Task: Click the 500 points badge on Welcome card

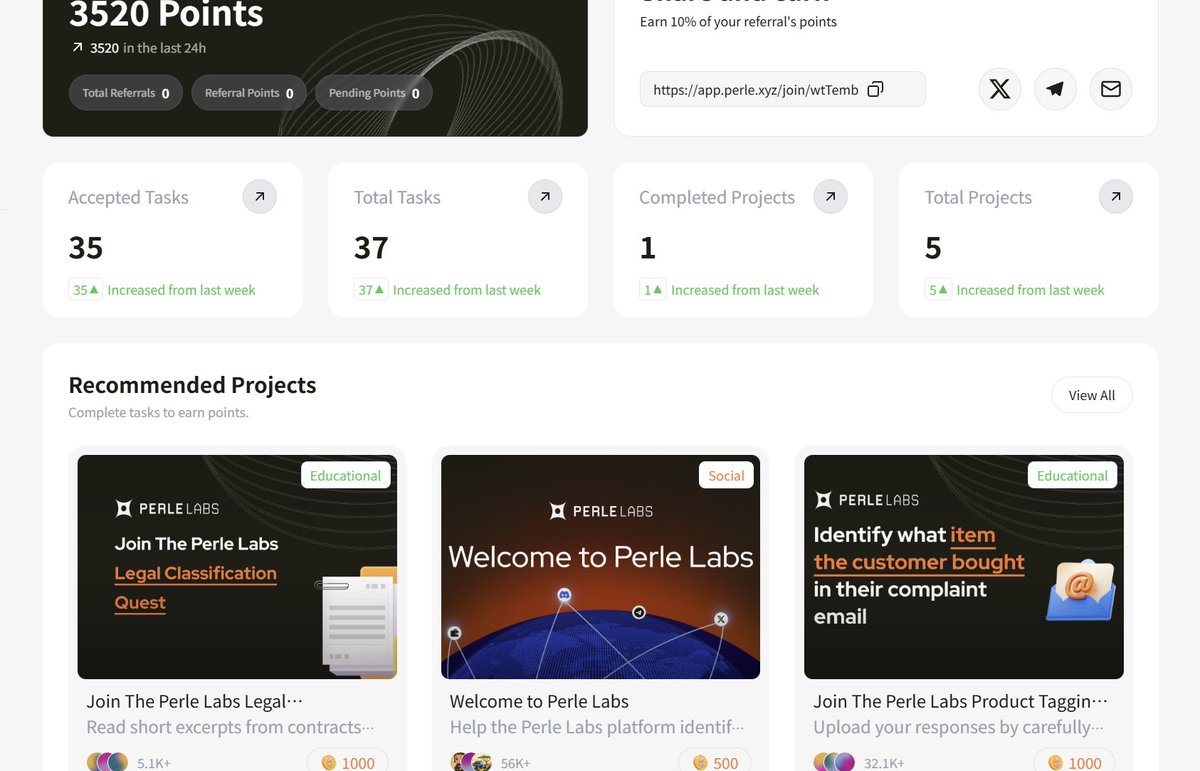Action: click(715, 763)
